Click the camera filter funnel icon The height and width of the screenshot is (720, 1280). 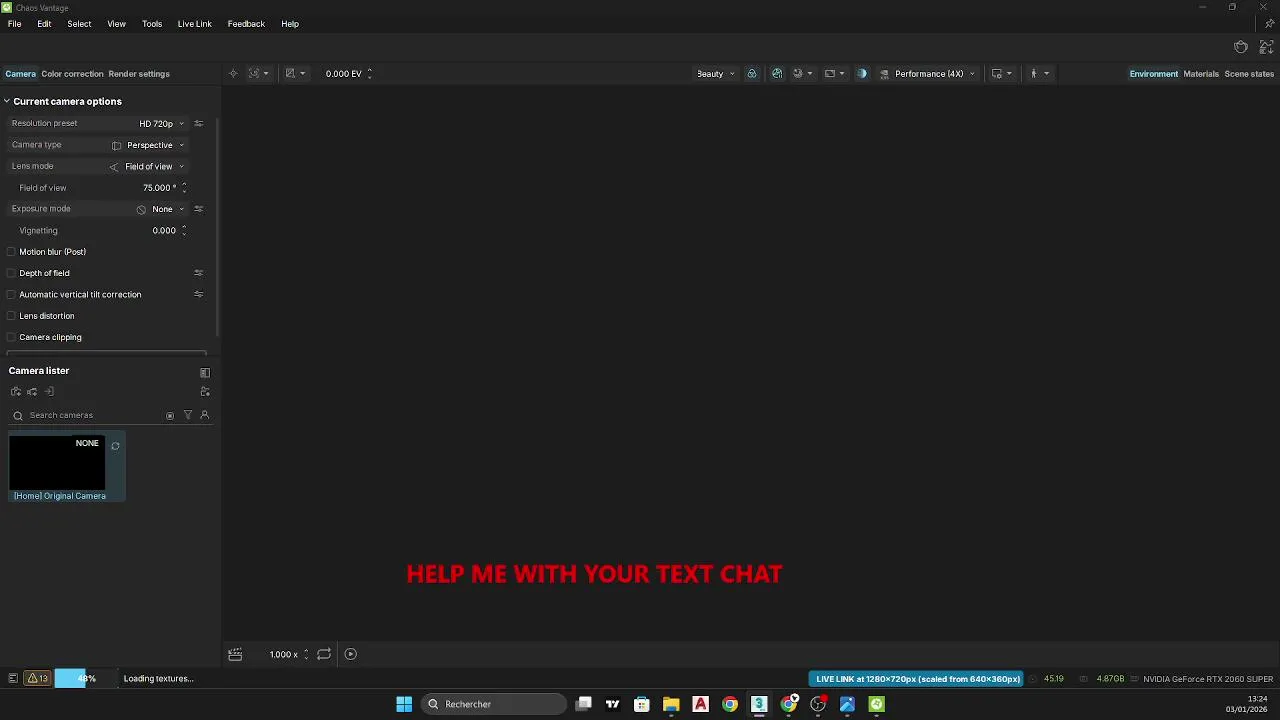[187, 415]
